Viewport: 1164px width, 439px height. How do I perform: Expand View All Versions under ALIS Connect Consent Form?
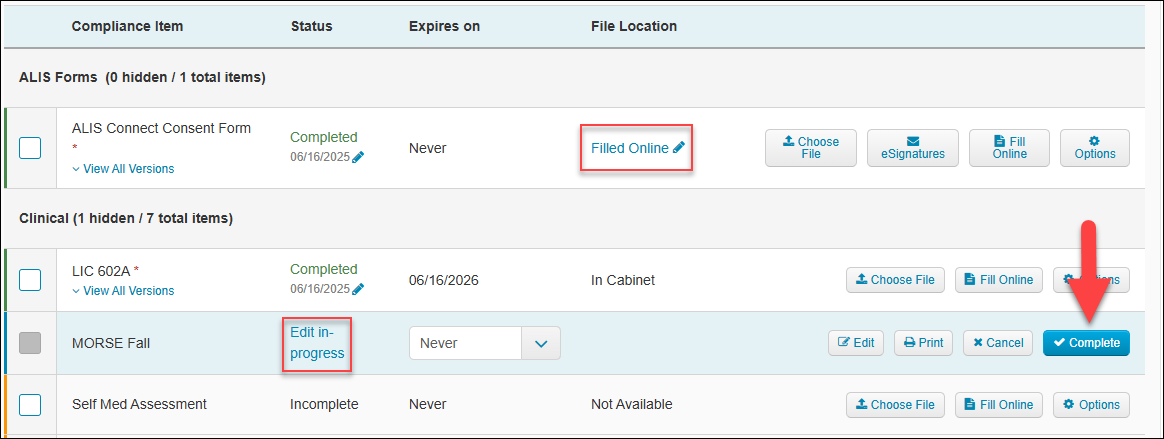click(123, 169)
